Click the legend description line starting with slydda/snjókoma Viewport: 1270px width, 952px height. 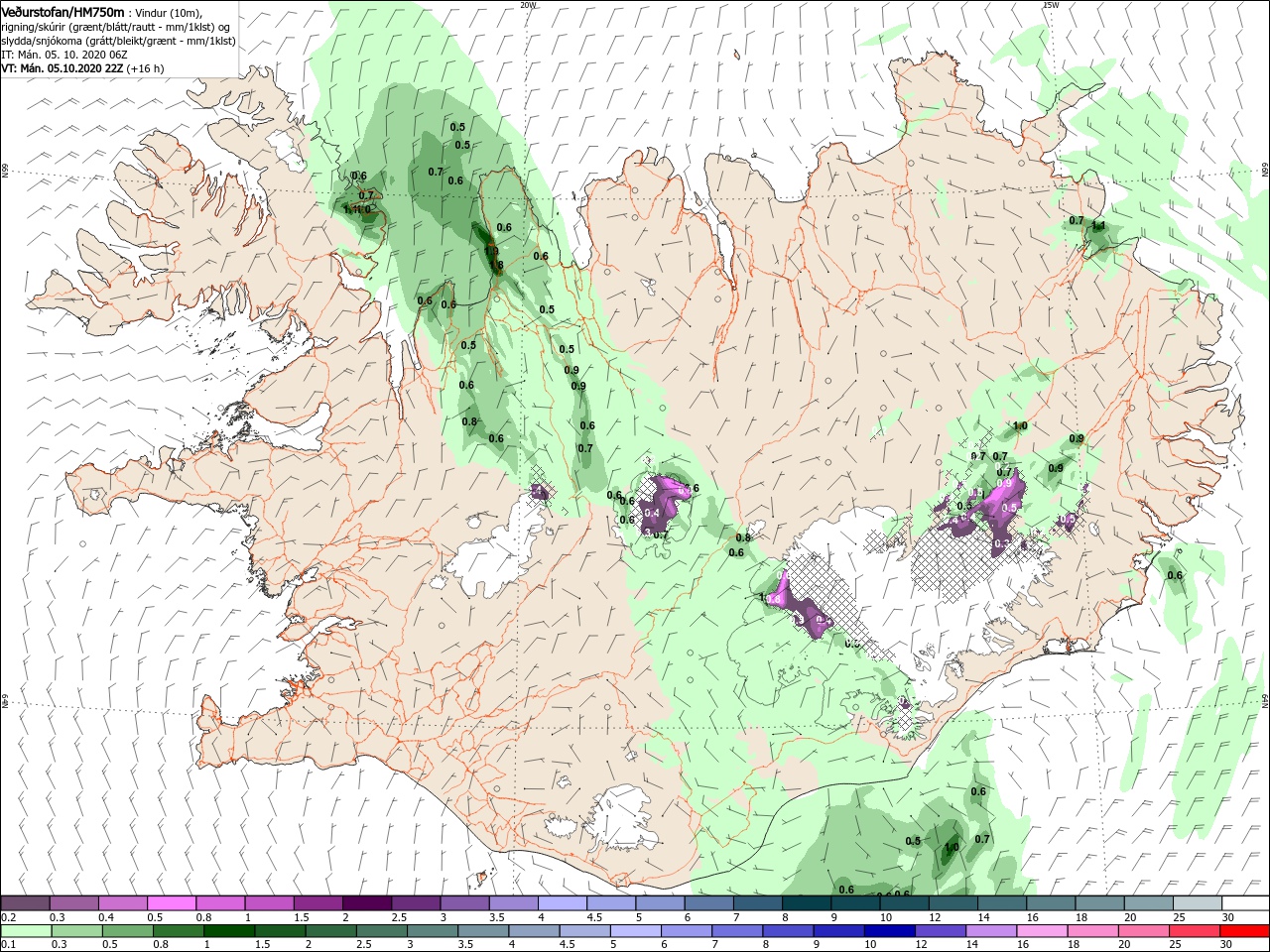118,41
